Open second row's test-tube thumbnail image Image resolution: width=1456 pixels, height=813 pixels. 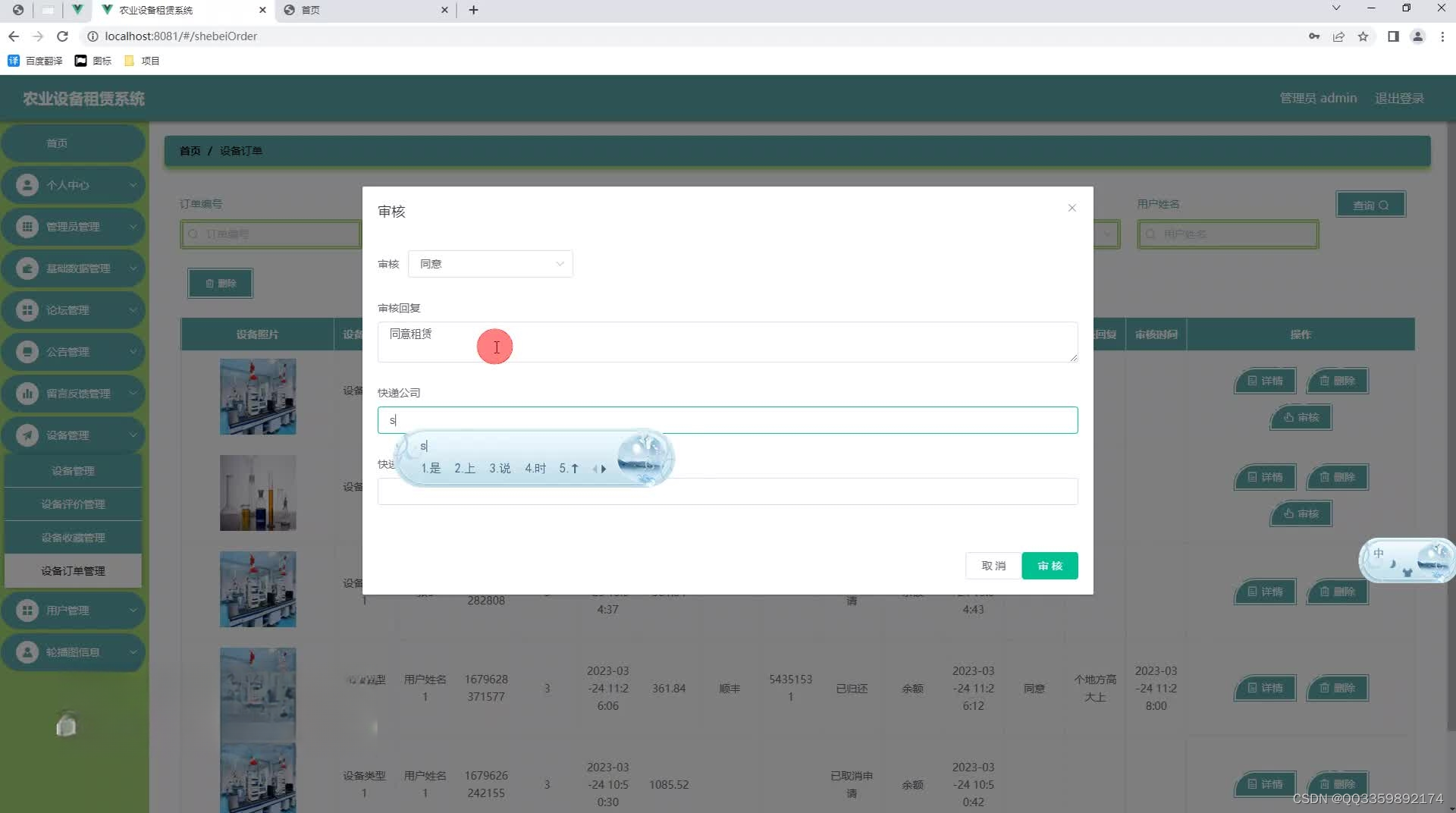click(258, 493)
